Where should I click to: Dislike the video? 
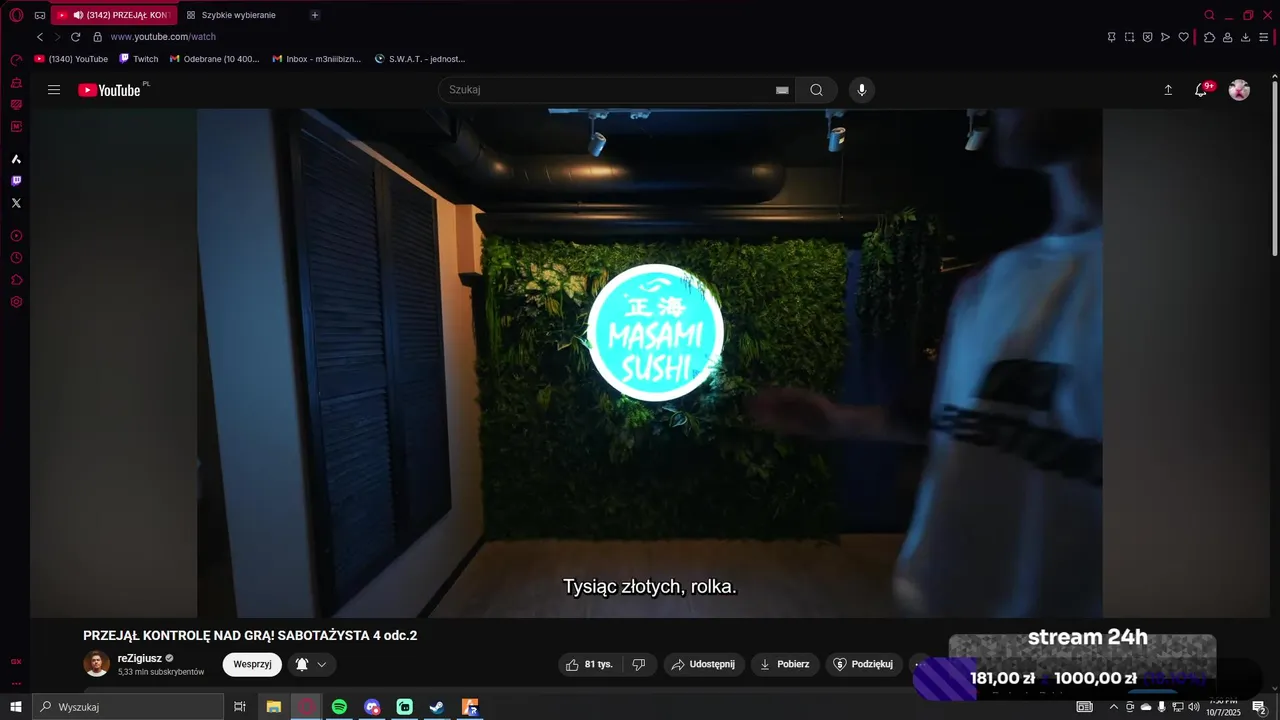639,664
